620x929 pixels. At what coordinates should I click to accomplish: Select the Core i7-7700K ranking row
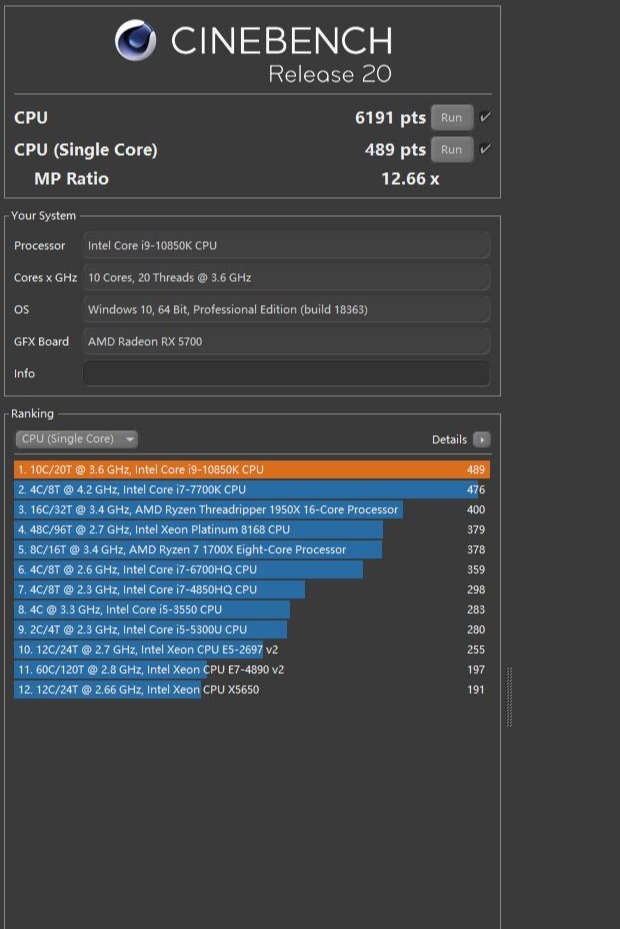[251, 490]
